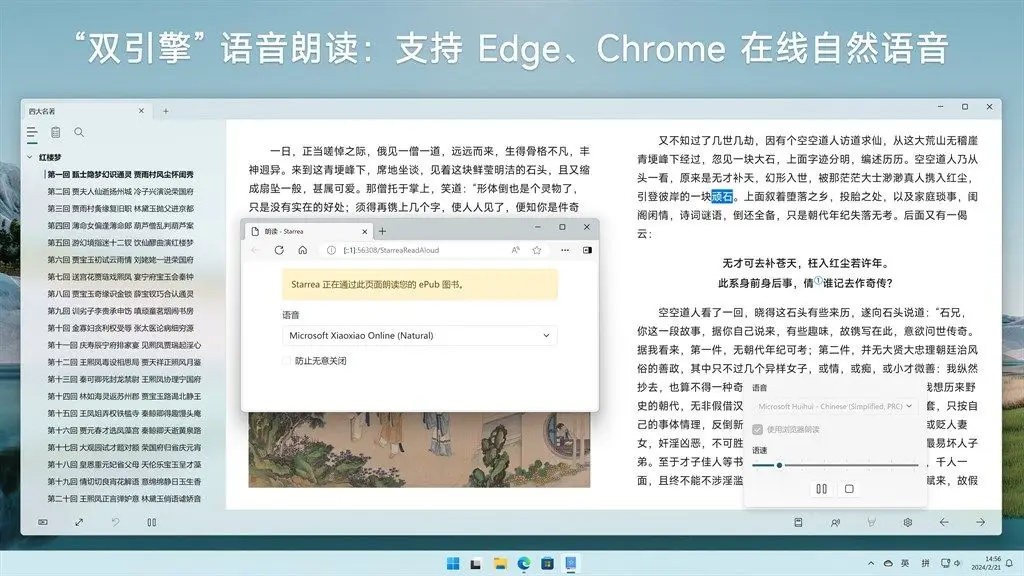Click the favorites star in browser address bar
This screenshot has height=576, width=1024.
pos(536,250)
